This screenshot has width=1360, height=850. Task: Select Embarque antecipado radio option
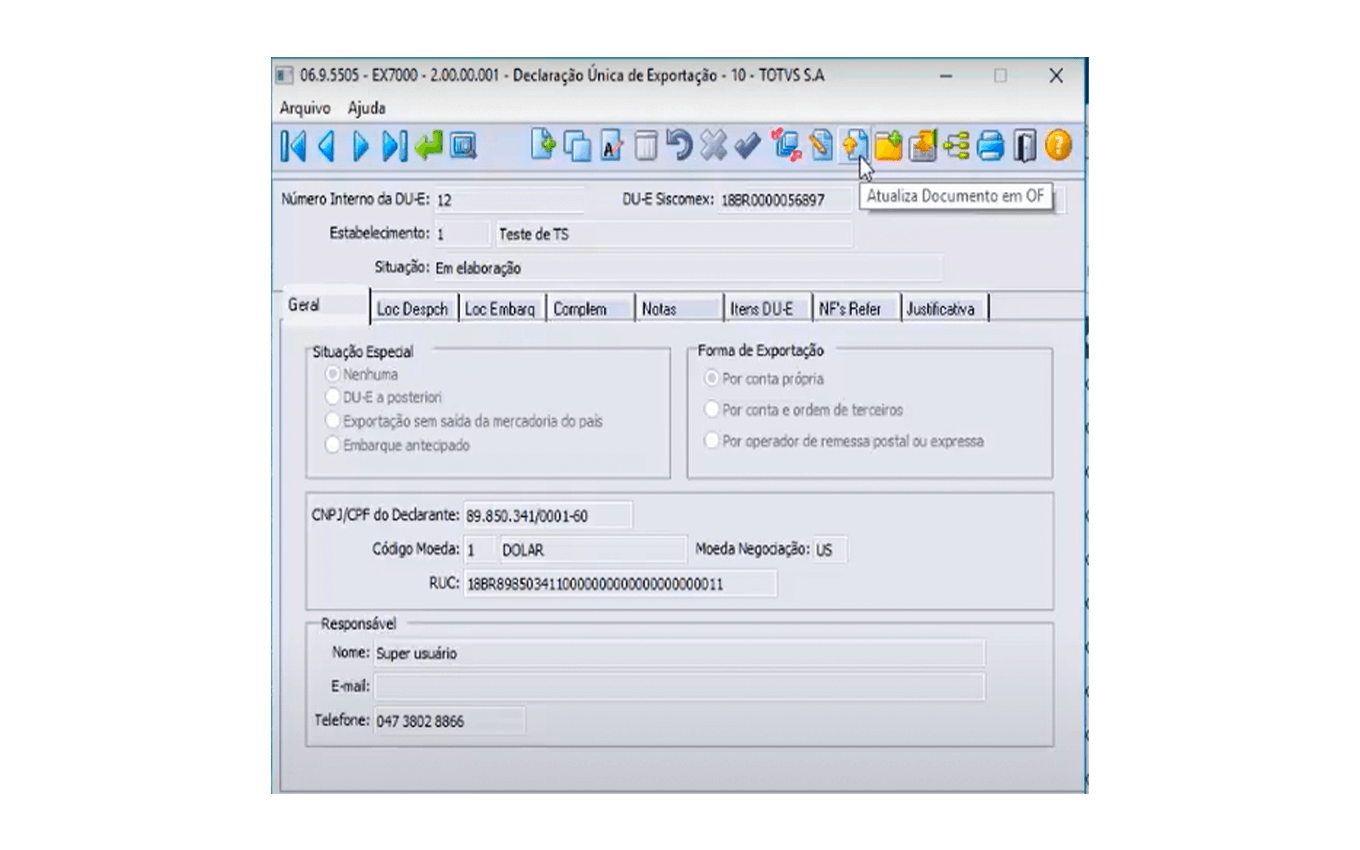pyautogui.click(x=333, y=446)
